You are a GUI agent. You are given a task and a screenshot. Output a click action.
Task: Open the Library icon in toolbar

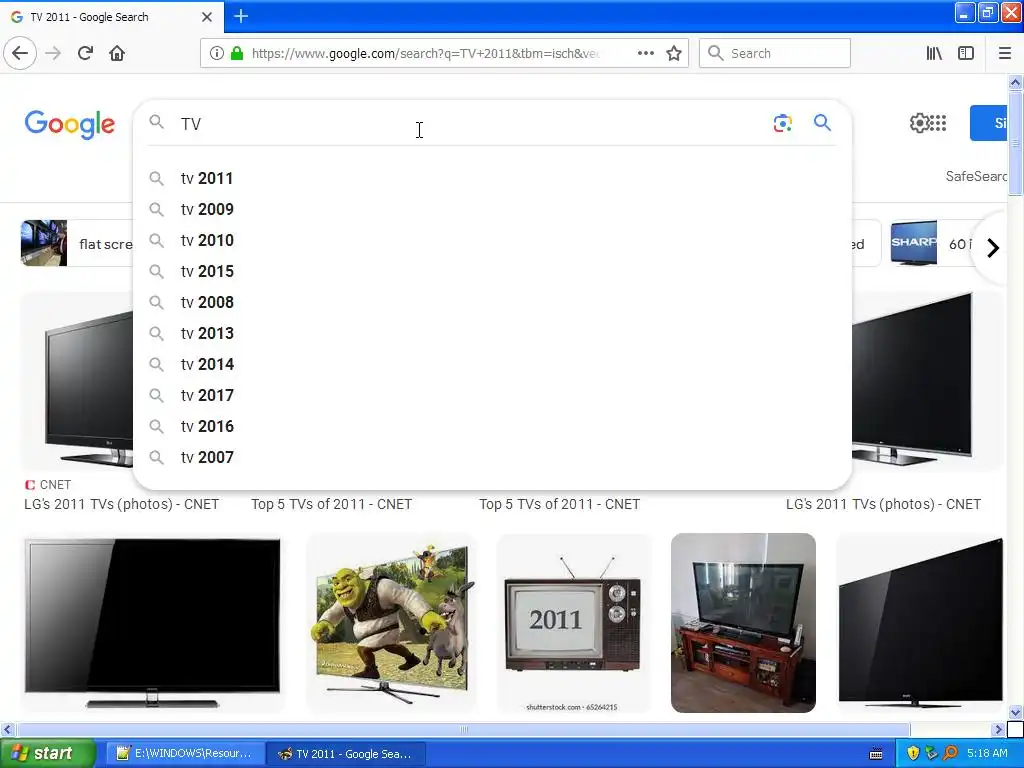point(934,53)
